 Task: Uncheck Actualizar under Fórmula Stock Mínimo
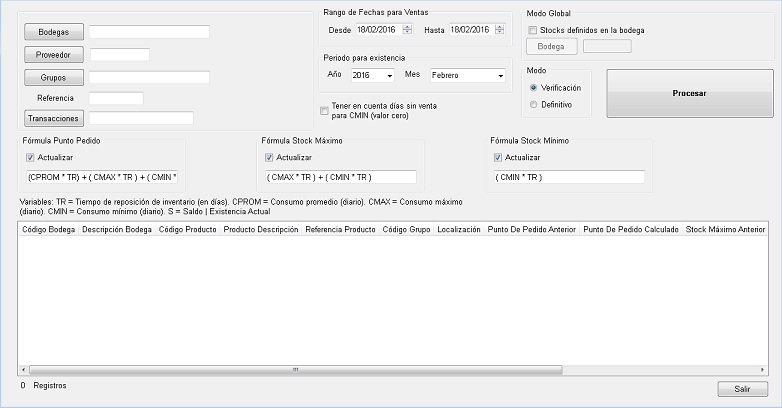pos(500,158)
